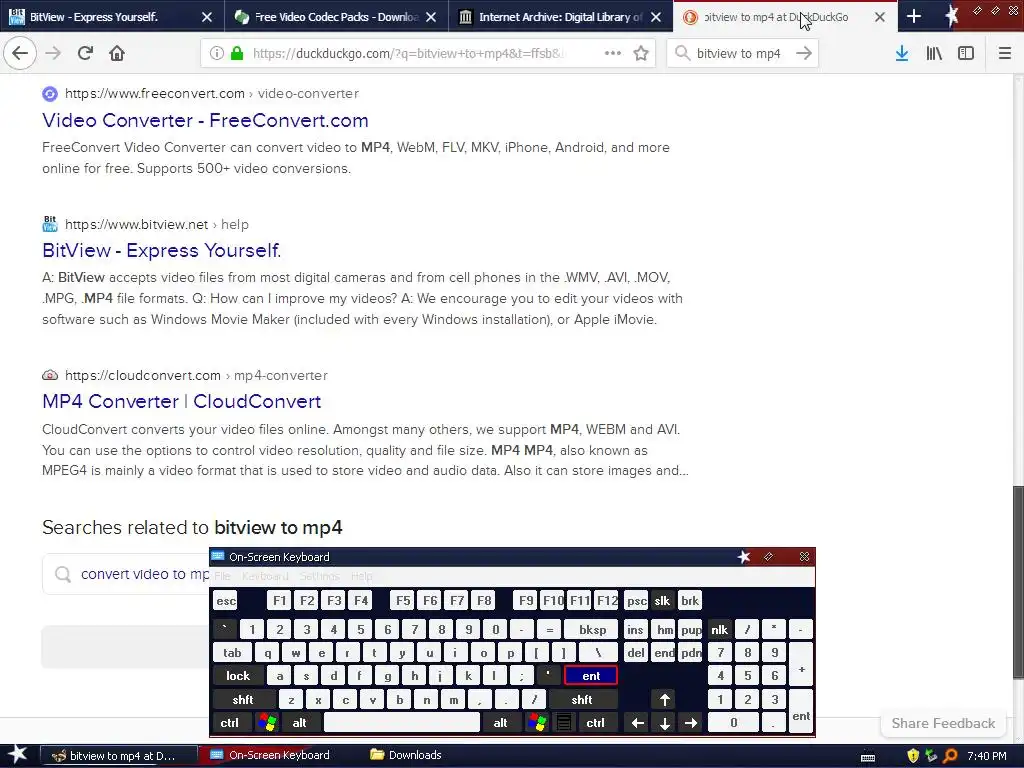Click Share Feedback
Image resolution: width=1024 pixels, height=768 pixels.
click(x=943, y=723)
